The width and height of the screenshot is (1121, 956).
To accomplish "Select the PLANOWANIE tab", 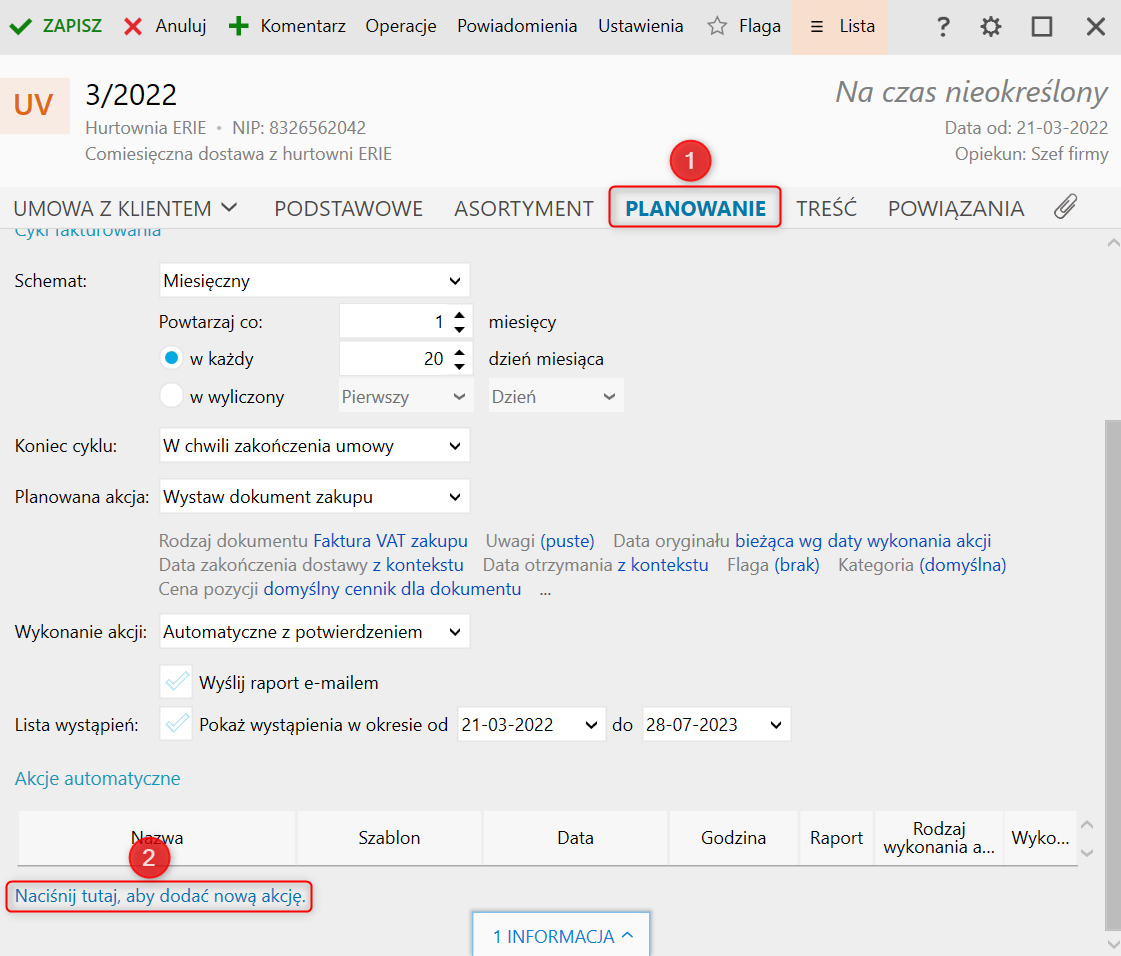I will point(695,208).
